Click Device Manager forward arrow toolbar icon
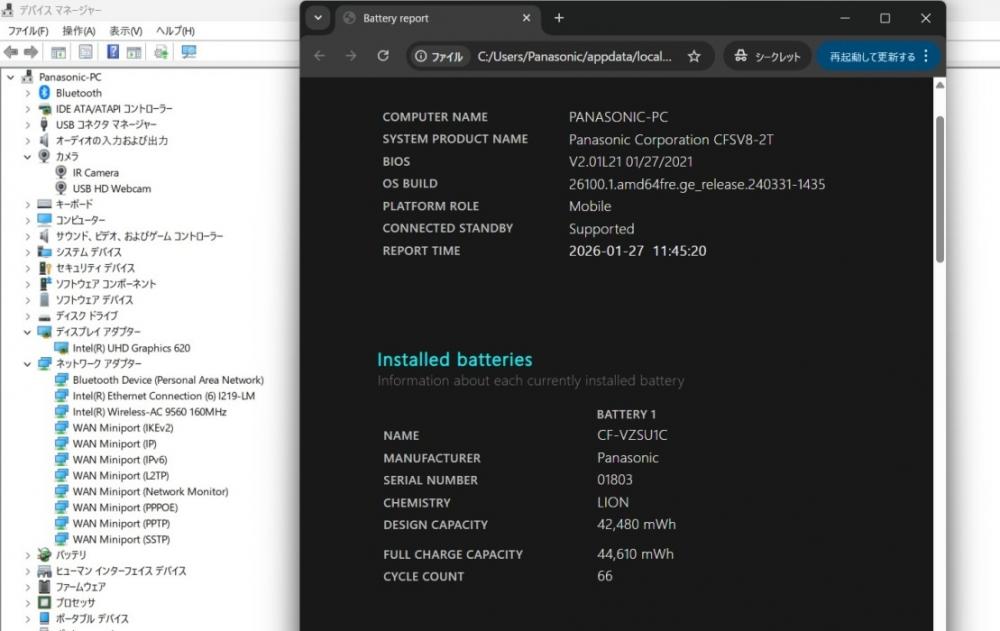Viewport: 1000px width, 631px height. tap(31, 52)
